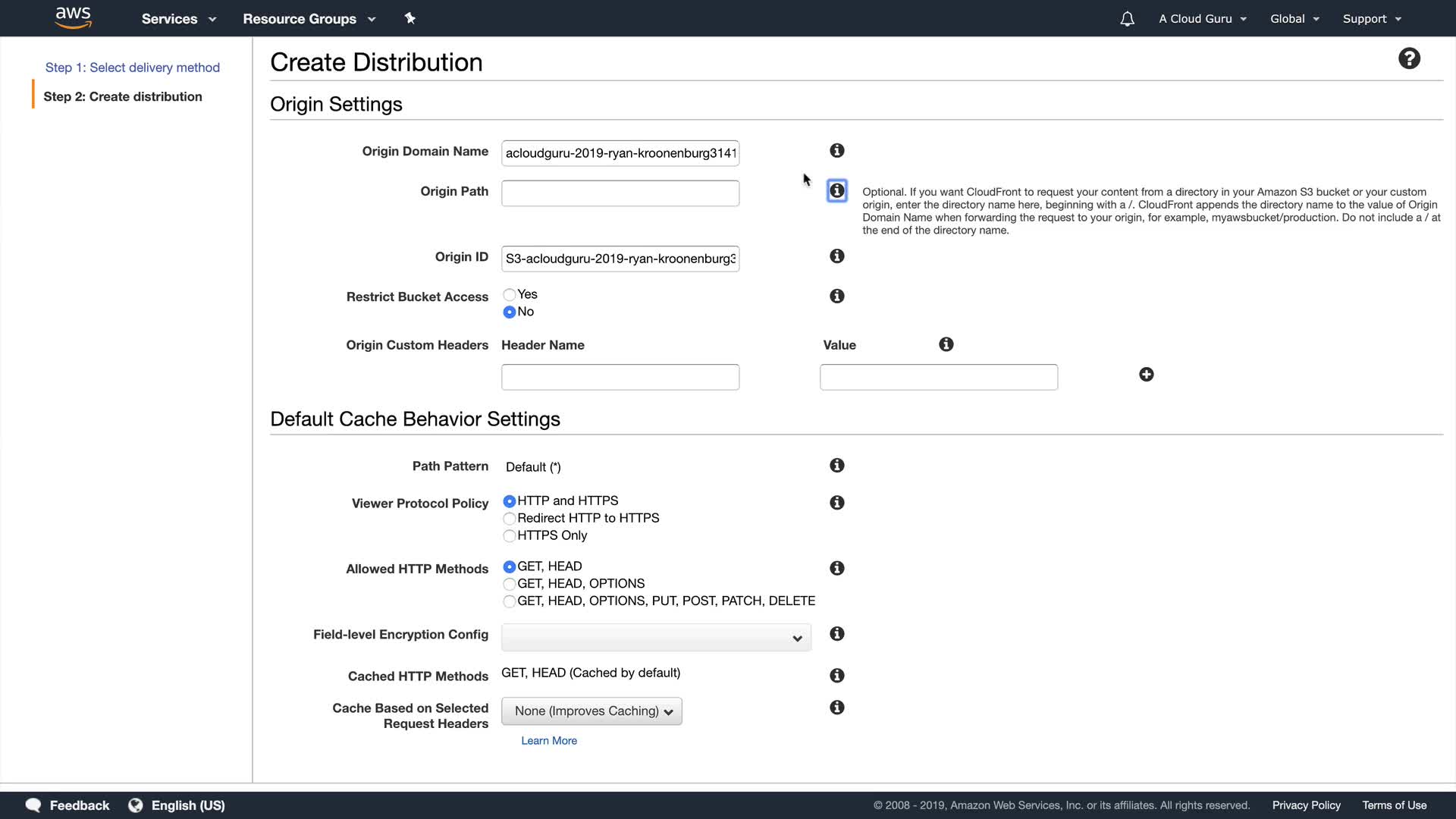Click the AWS logo home icon
Screen dimensions: 1456x819
pos(74,18)
